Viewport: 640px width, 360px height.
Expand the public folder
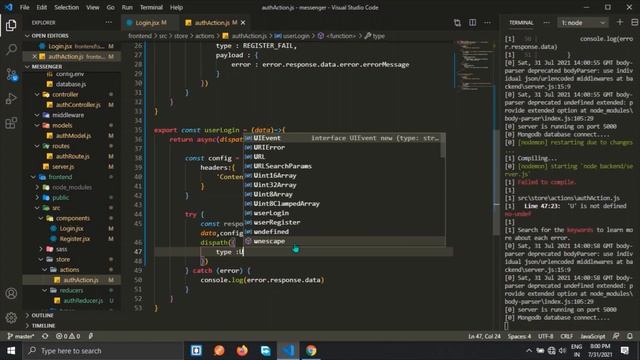(37, 198)
